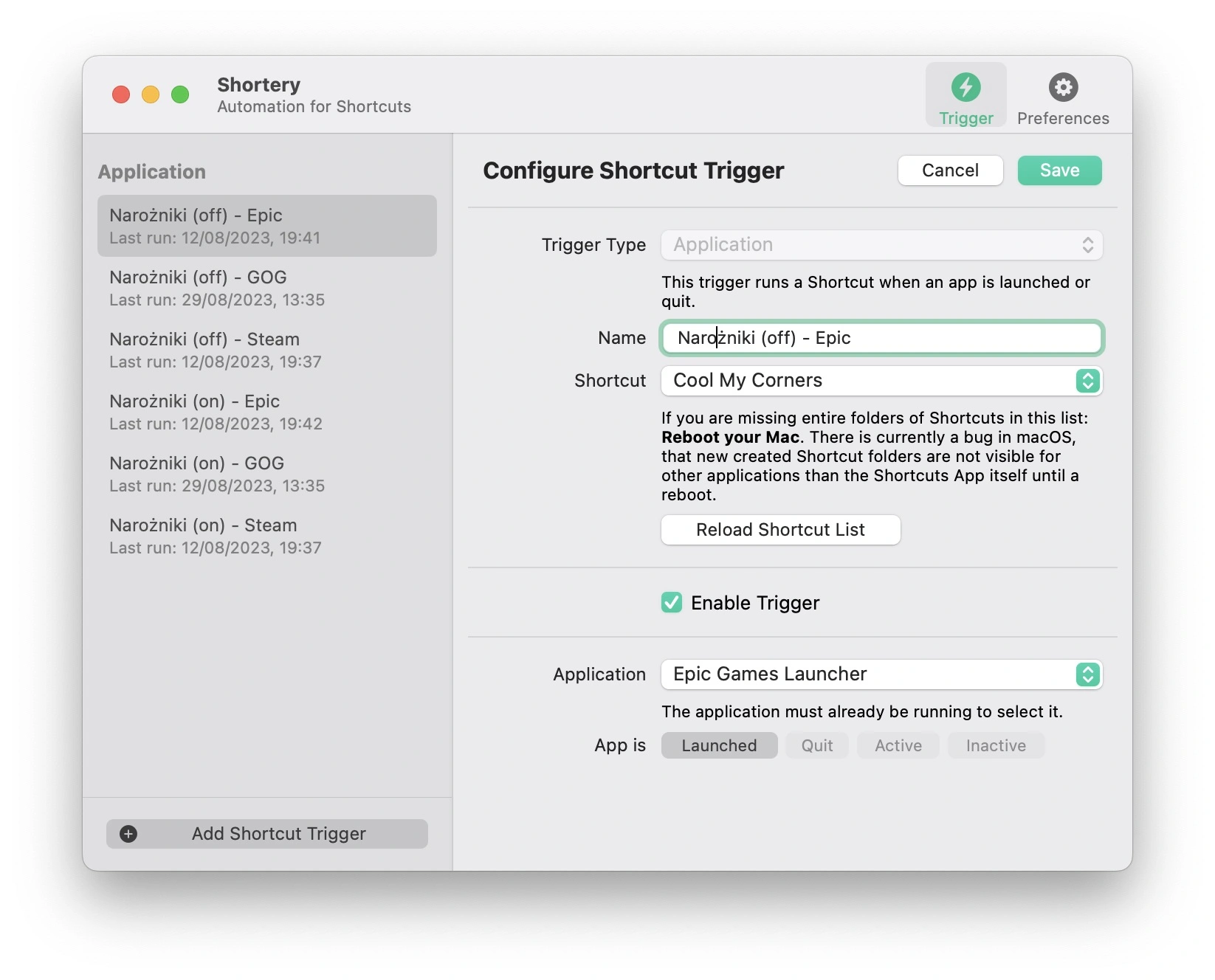The height and width of the screenshot is (980, 1215).
Task: Select the Inactive app state
Action: point(996,745)
